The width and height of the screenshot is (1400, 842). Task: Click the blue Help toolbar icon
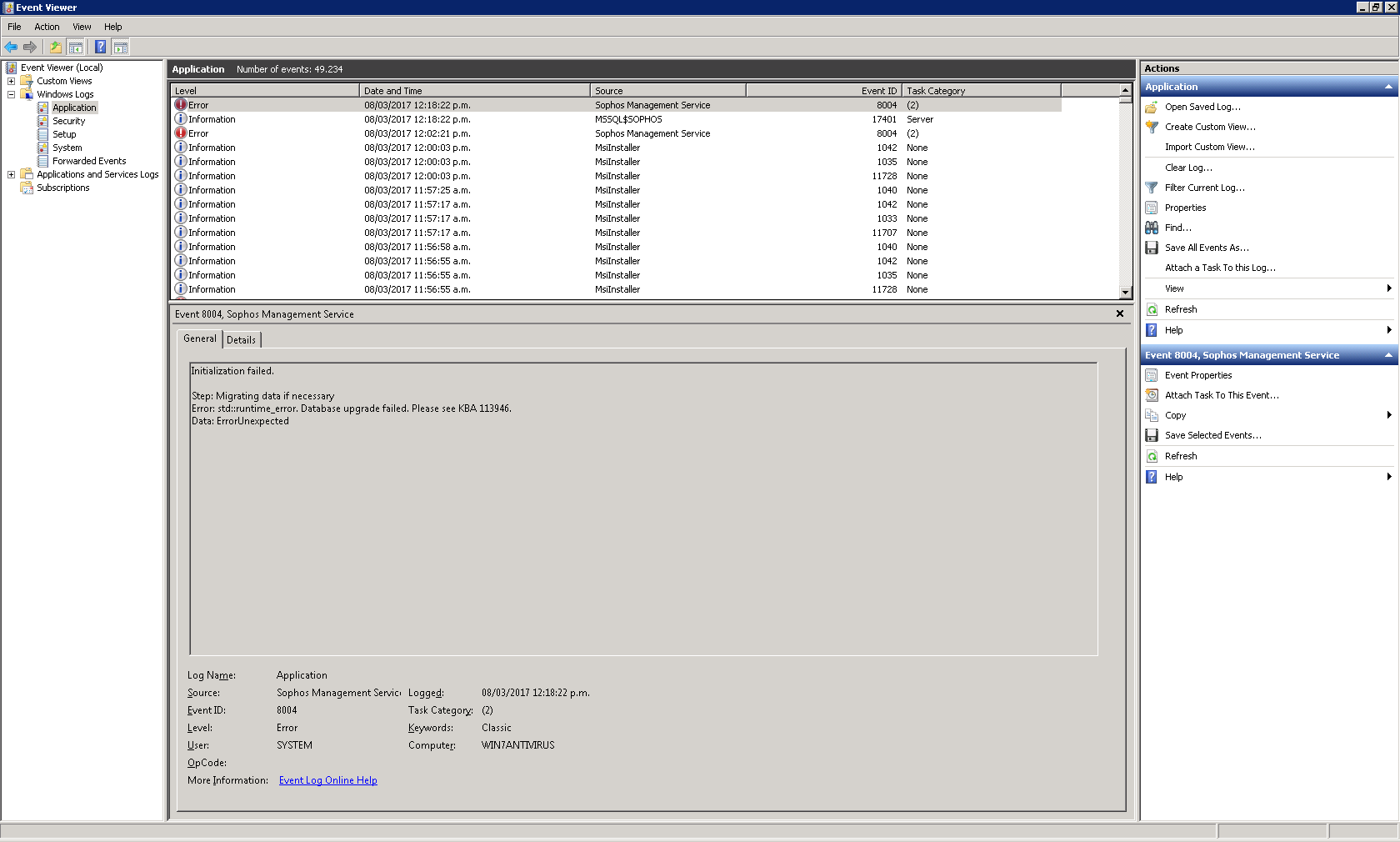(100, 47)
